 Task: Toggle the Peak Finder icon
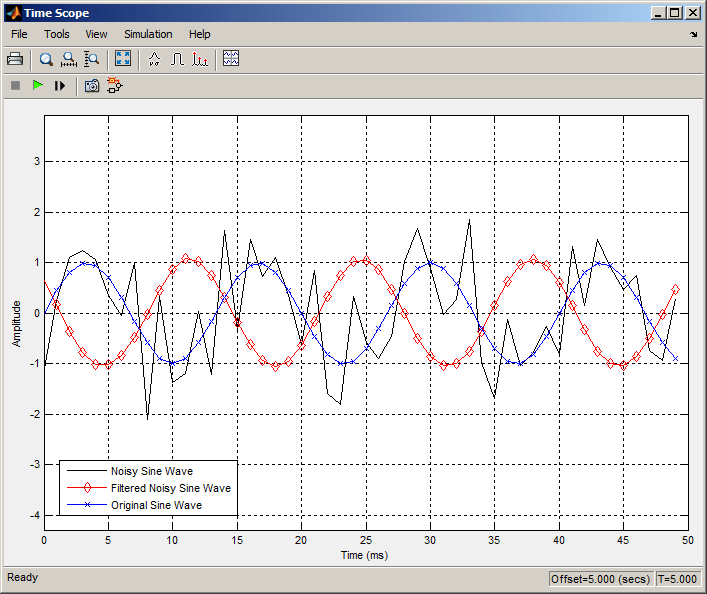pyautogui.click(x=200, y=59)
